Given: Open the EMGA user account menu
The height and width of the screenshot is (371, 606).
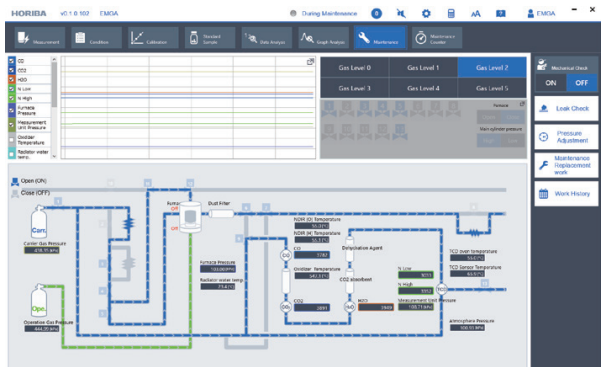Looking at the screenshot, I should (541, 14).
